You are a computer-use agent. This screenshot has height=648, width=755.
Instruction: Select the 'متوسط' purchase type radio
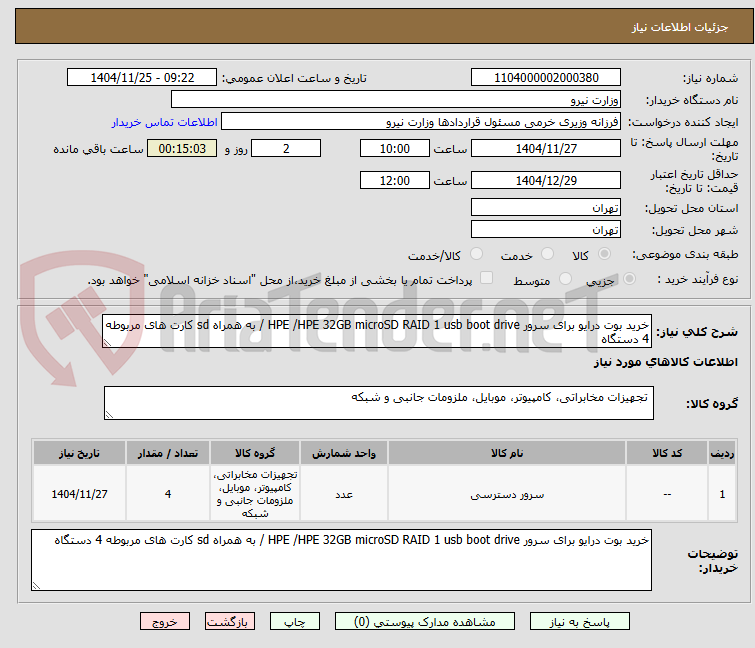tap(565, 279)
